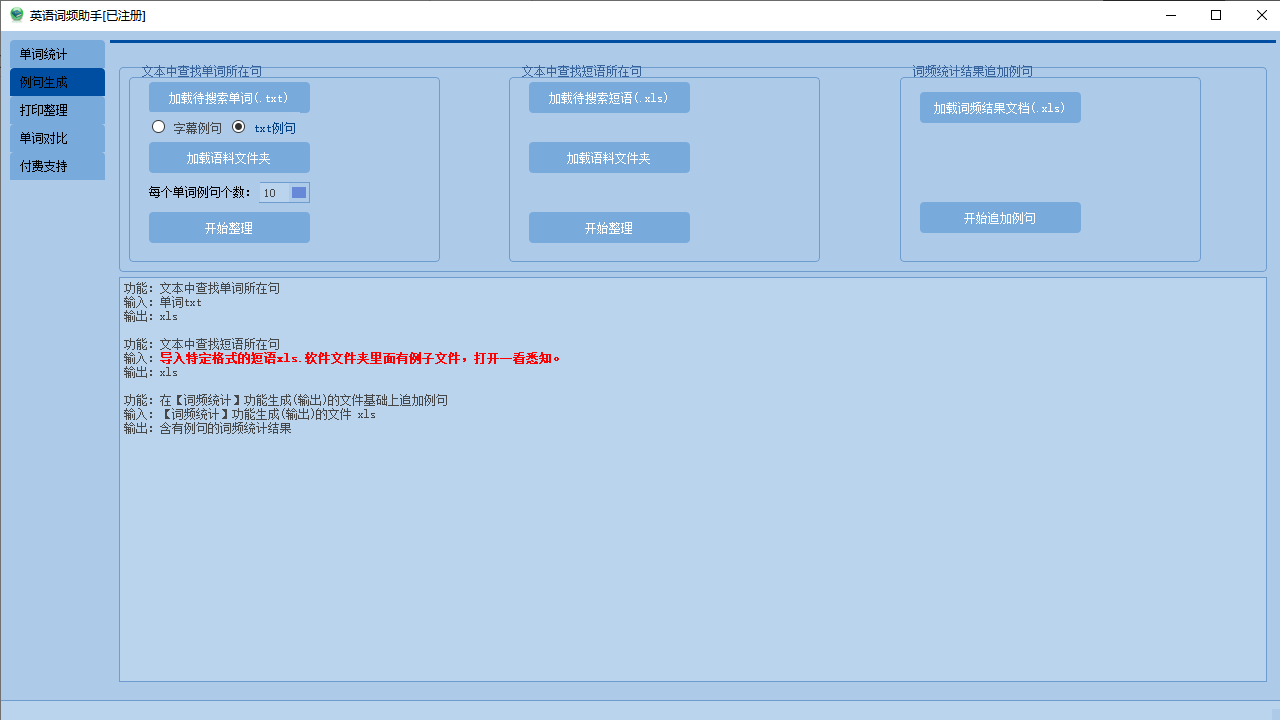Switch to the 单词统计 tab
The width and height of the screenshot is (1280, 720).
pyautogui.click(x=57, y=54)
